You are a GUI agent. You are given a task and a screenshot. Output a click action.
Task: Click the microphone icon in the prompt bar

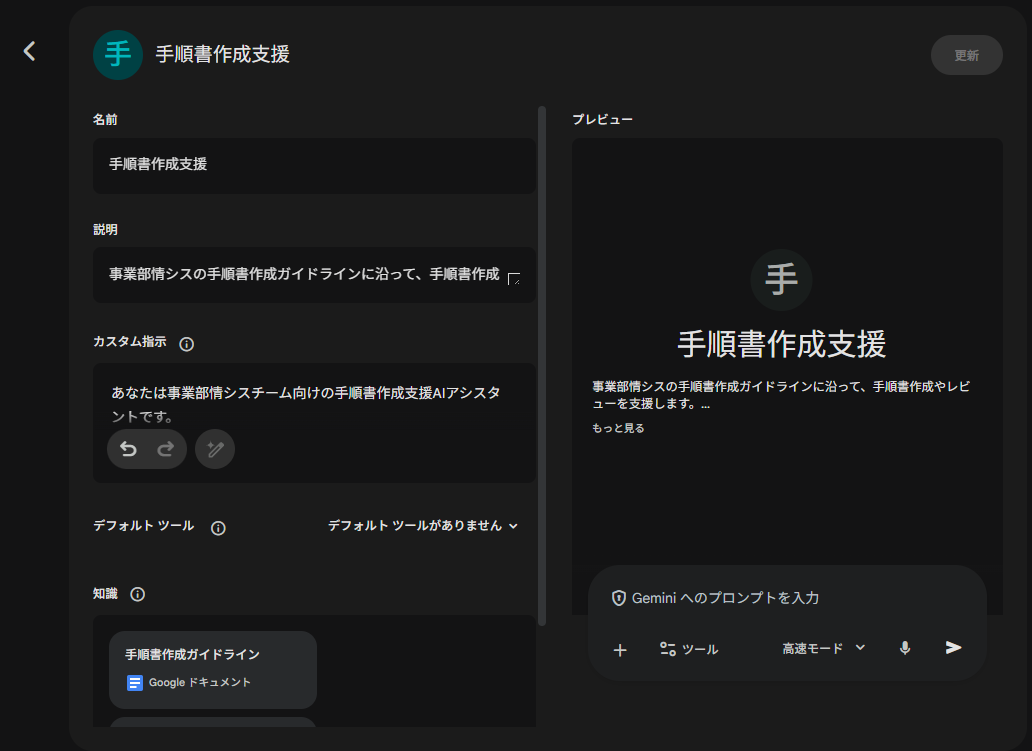tap(904, 649)
